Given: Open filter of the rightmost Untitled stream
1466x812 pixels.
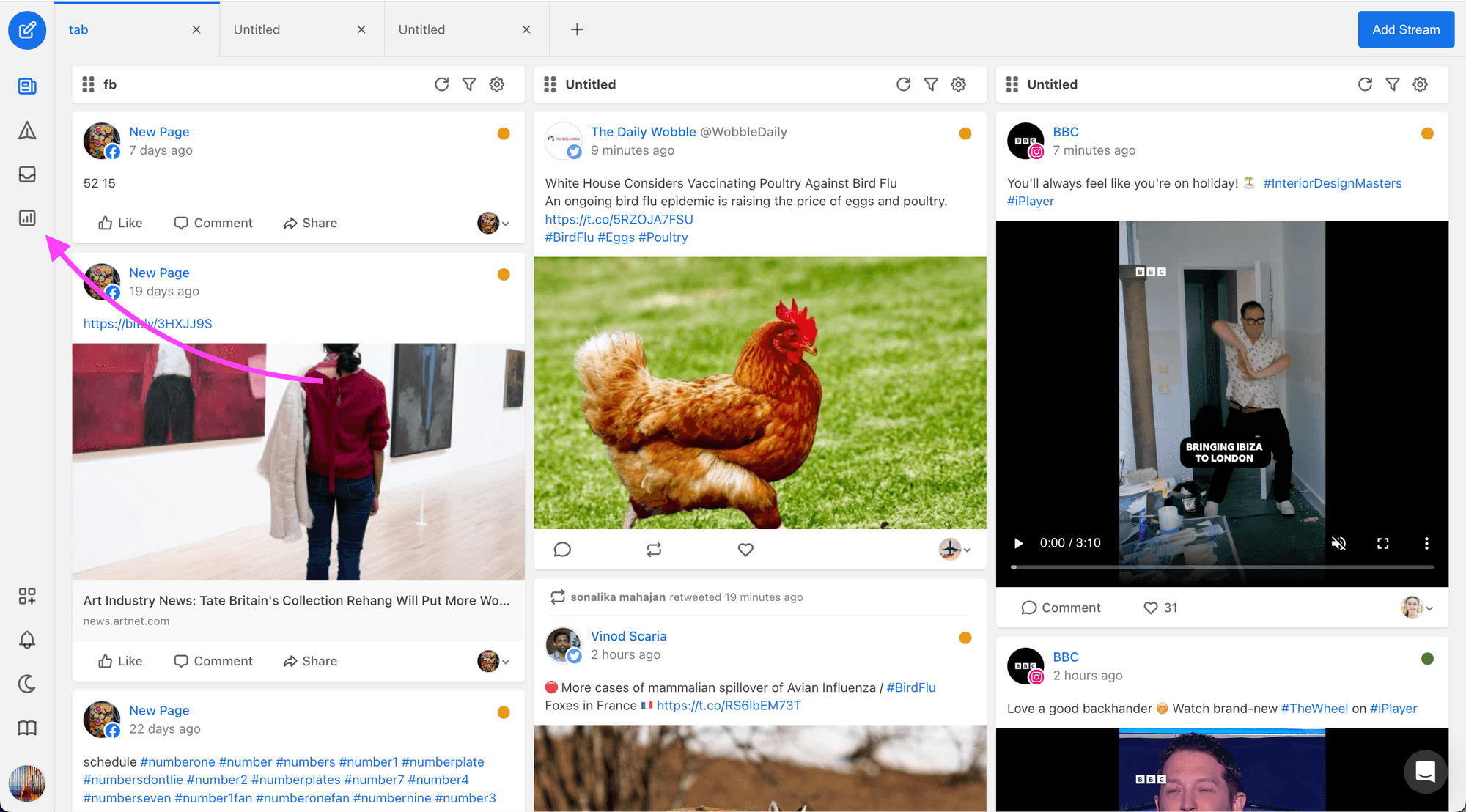Looking at the screenshot, I should pyautogui.click(x=1393, y=84).
